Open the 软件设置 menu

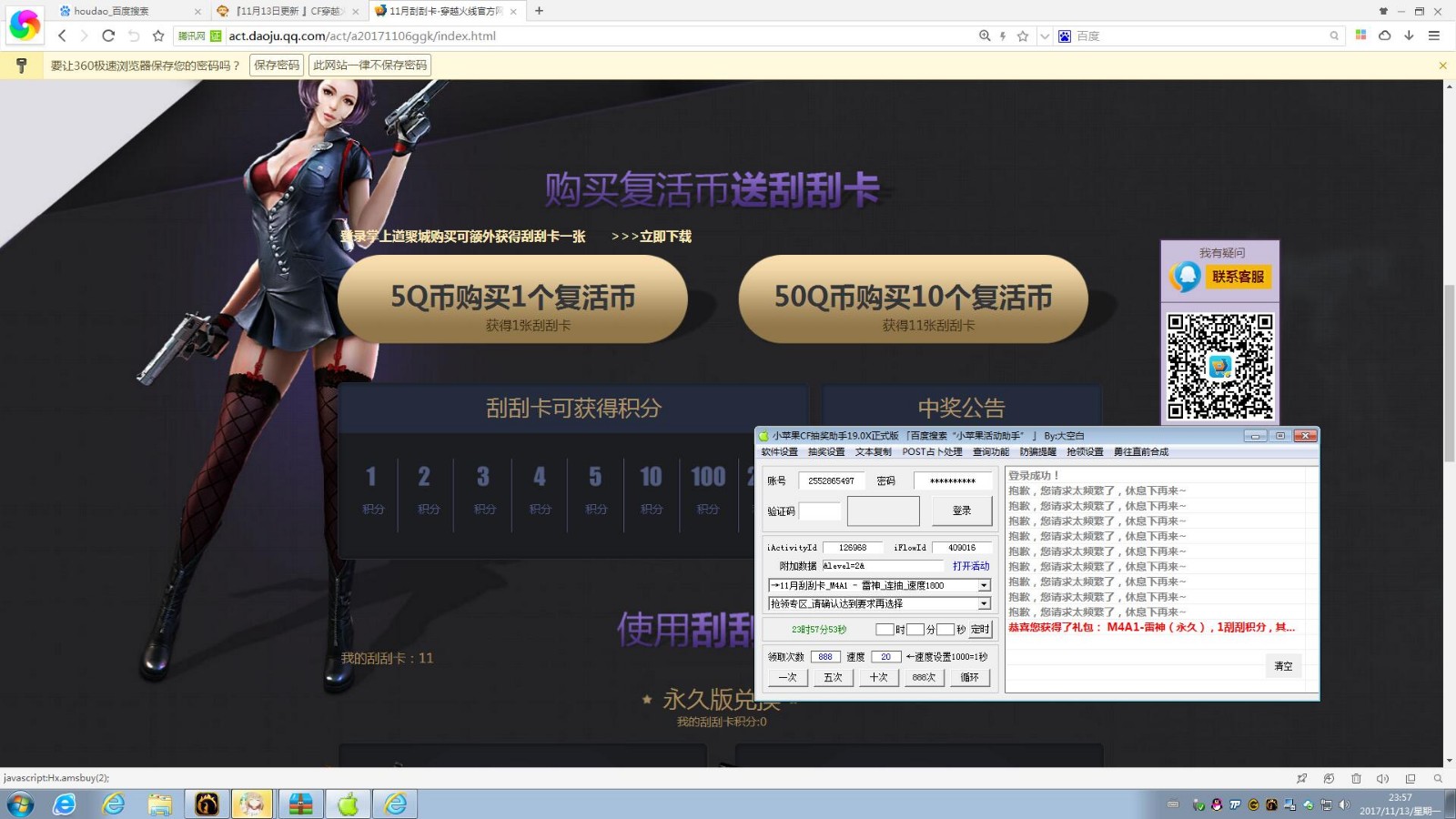779,451
